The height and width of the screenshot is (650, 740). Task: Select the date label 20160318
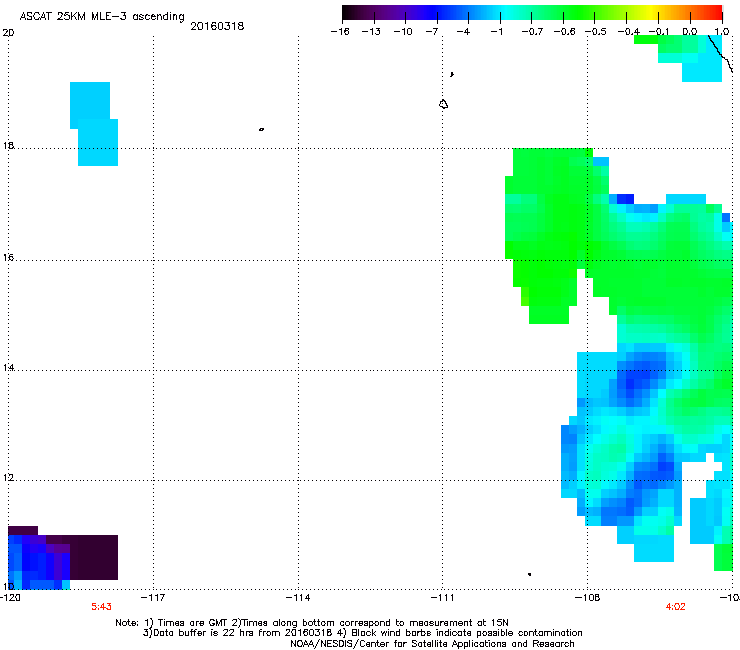[x=217, y=26]
